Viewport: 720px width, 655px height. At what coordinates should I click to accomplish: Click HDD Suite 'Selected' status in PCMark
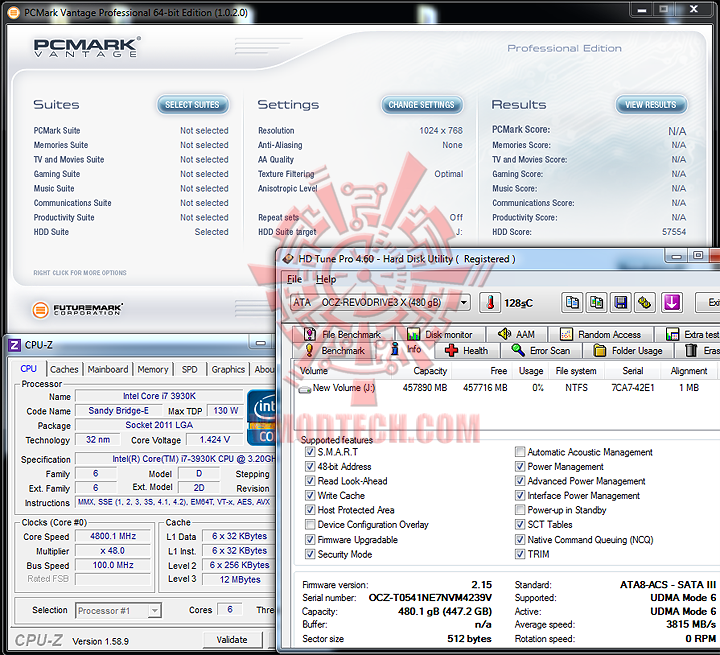pos(211,232)
